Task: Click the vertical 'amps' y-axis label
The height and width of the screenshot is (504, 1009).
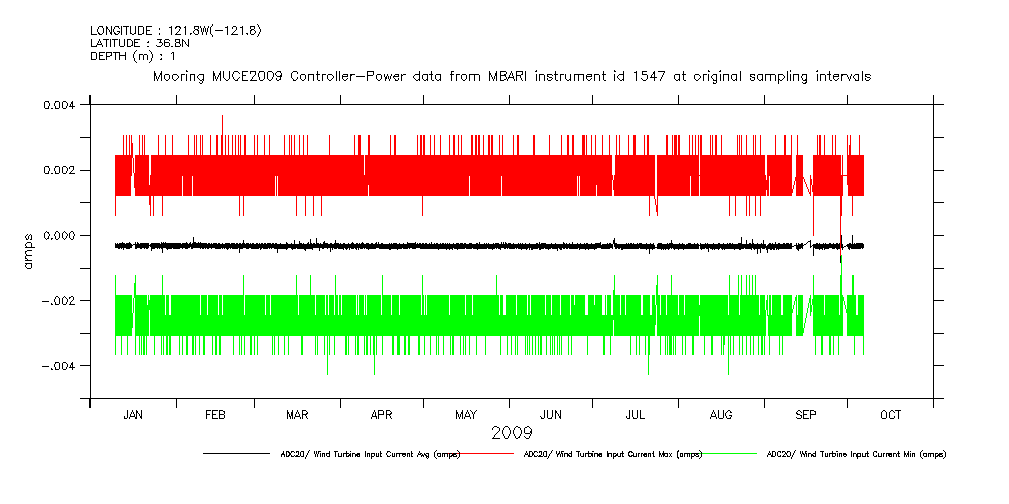Action: click(28, 251)
